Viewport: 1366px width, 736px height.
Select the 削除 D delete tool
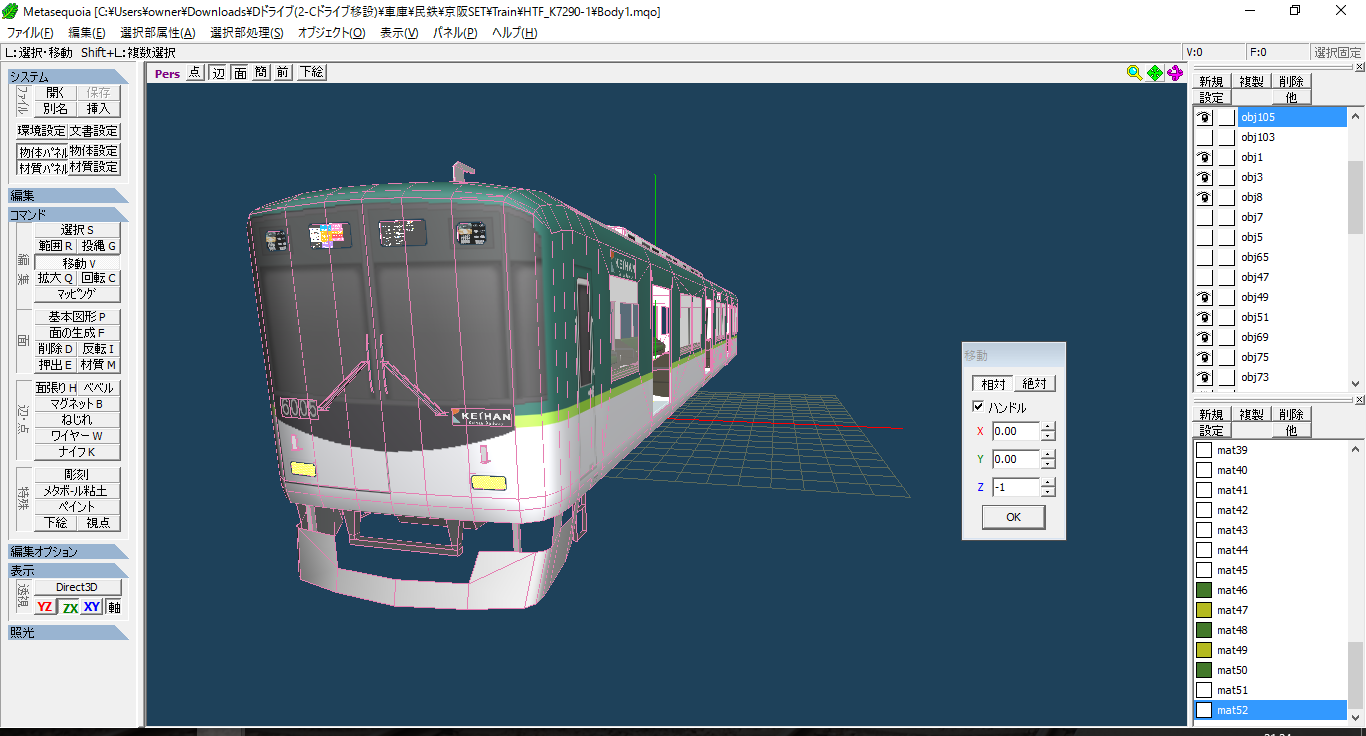(x=56, y=349)
